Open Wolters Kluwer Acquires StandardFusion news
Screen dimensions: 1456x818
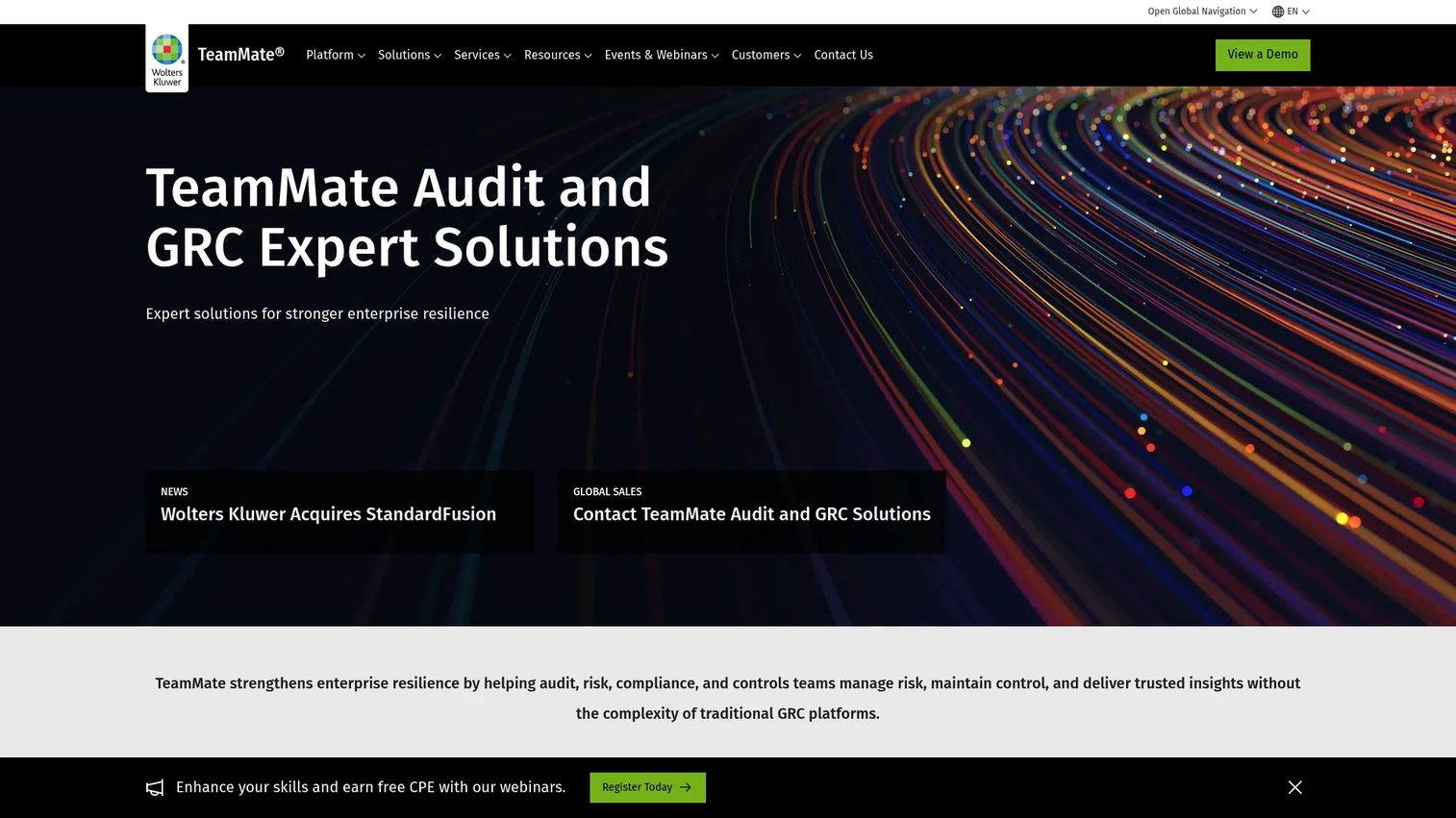(x=339, y=511)
